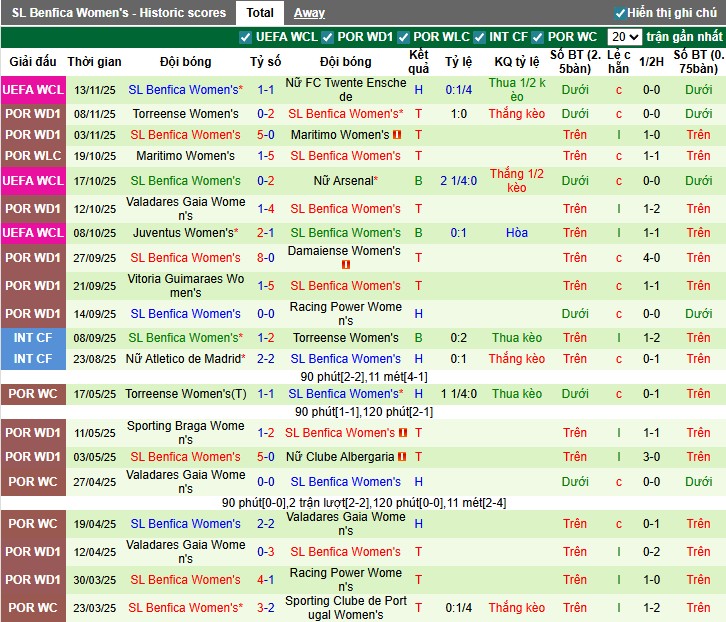Click red card icon beside Nữ Clube Albergaria
726x622 pixels.
(403, 457)
